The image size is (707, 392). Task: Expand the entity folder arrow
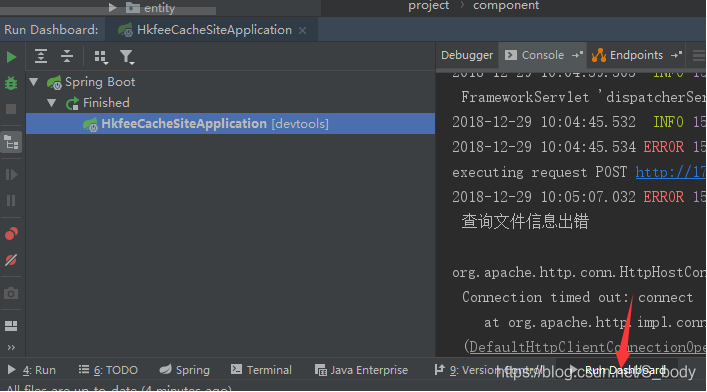(x=113, y=7)
